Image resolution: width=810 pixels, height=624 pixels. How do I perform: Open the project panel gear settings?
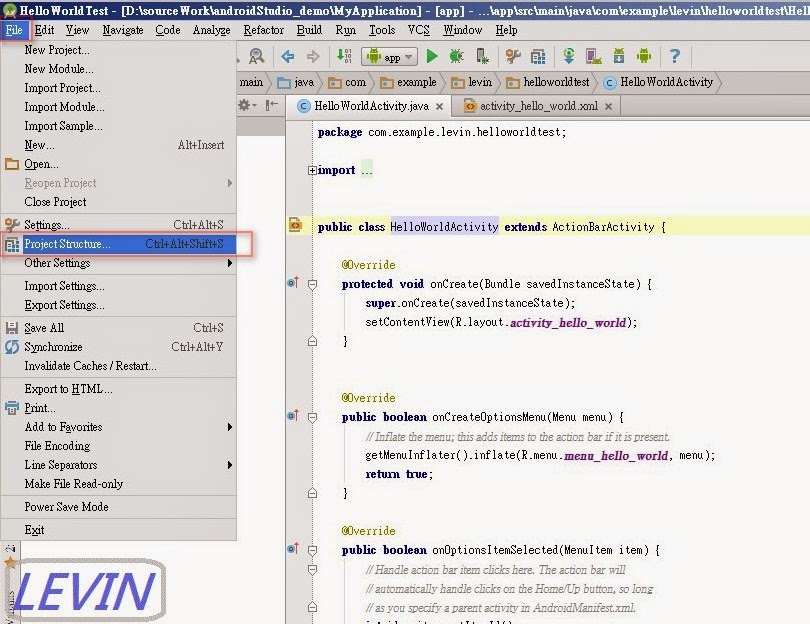[x=246, y=105]
